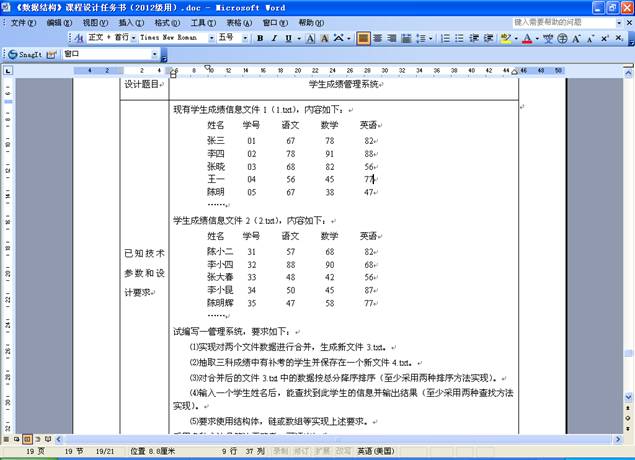This screenshot has width=635, height=460.
Task: Open the 表格(A) menu
Action: pos(239,23)
